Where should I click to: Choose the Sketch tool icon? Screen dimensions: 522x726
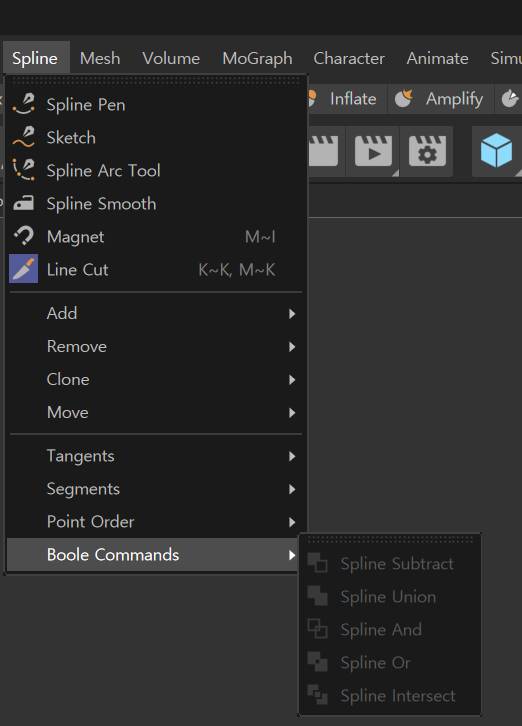pos(24,137)
